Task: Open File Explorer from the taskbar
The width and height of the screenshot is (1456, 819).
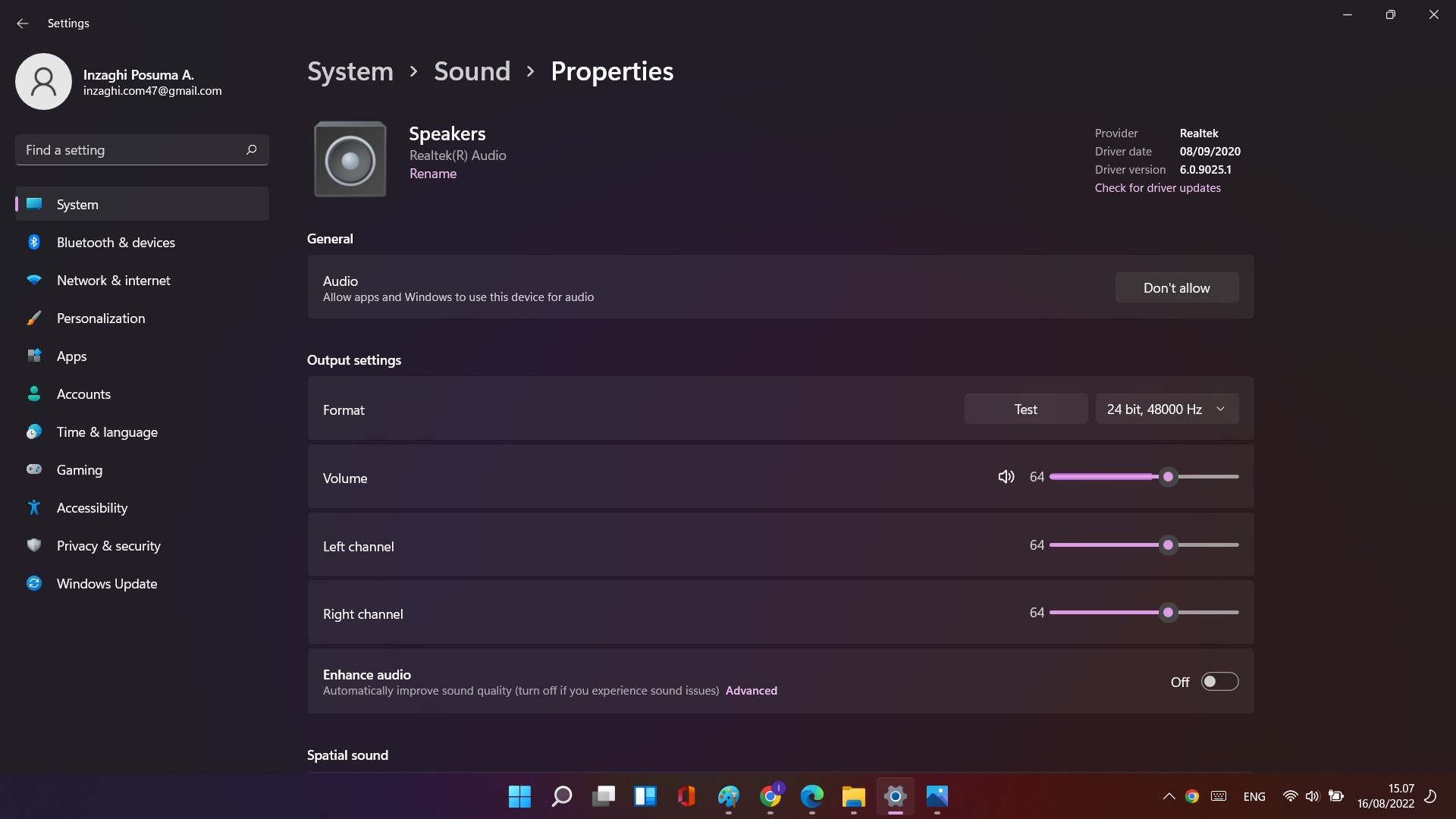Action: [854, 796]
